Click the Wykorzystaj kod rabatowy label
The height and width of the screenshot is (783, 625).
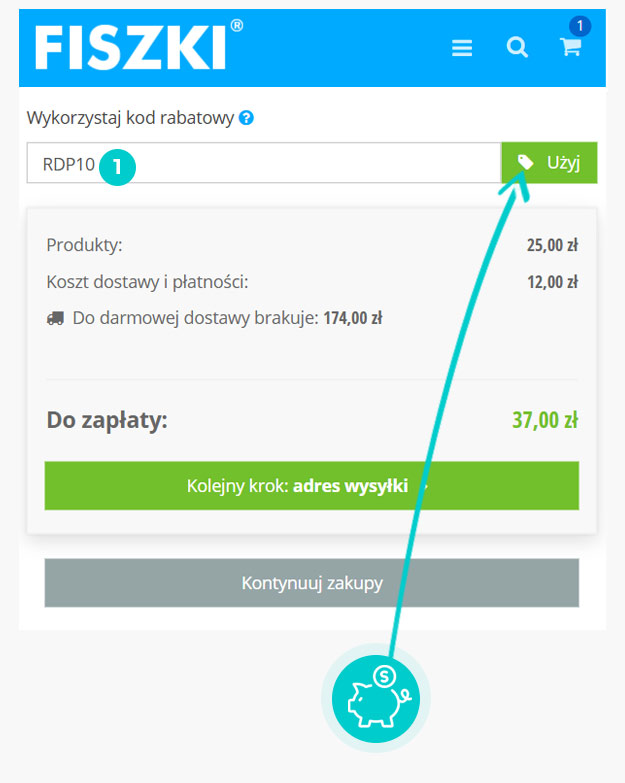130,118
